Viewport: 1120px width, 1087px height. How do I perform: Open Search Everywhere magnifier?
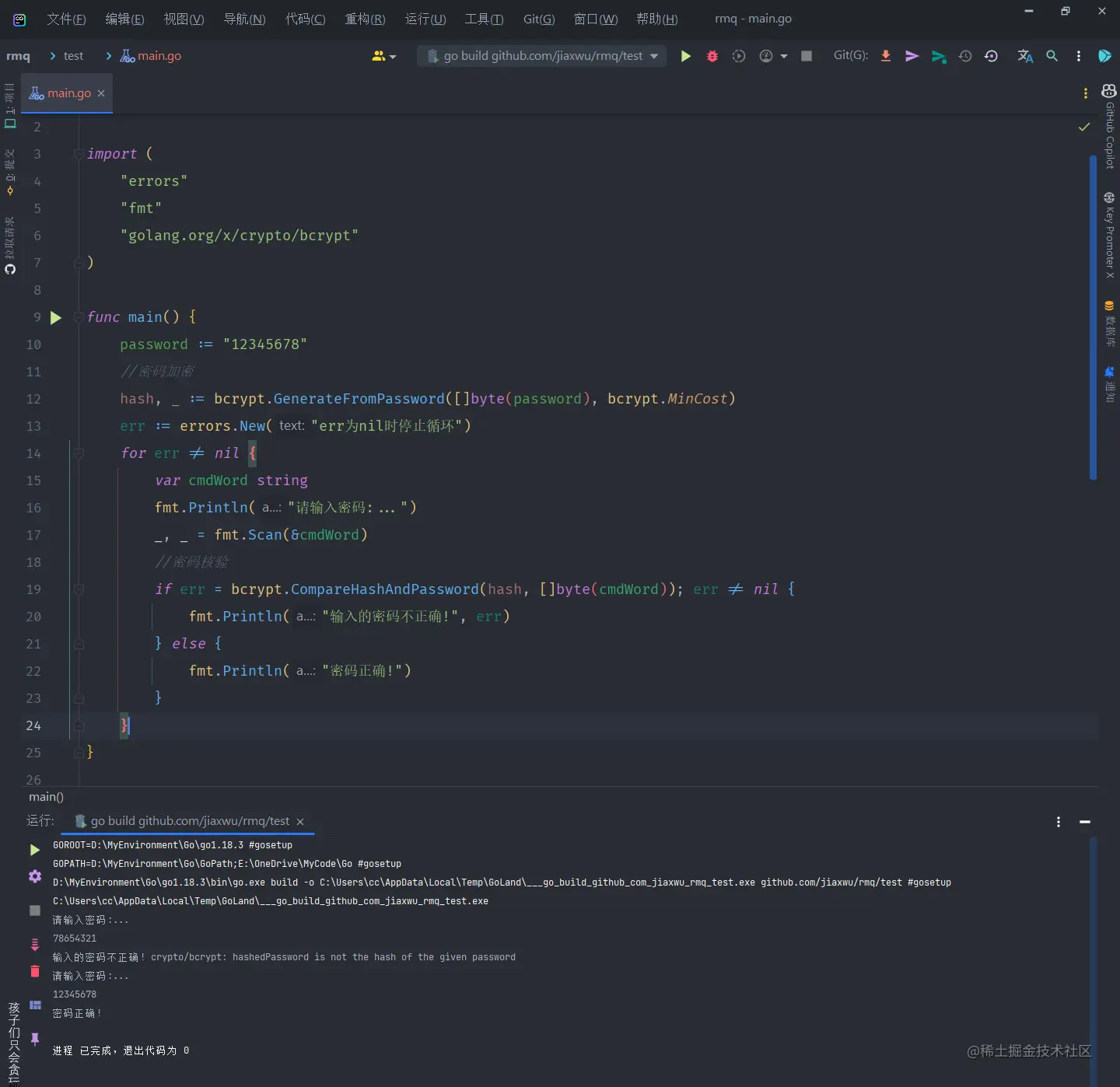coord(1052,56)
